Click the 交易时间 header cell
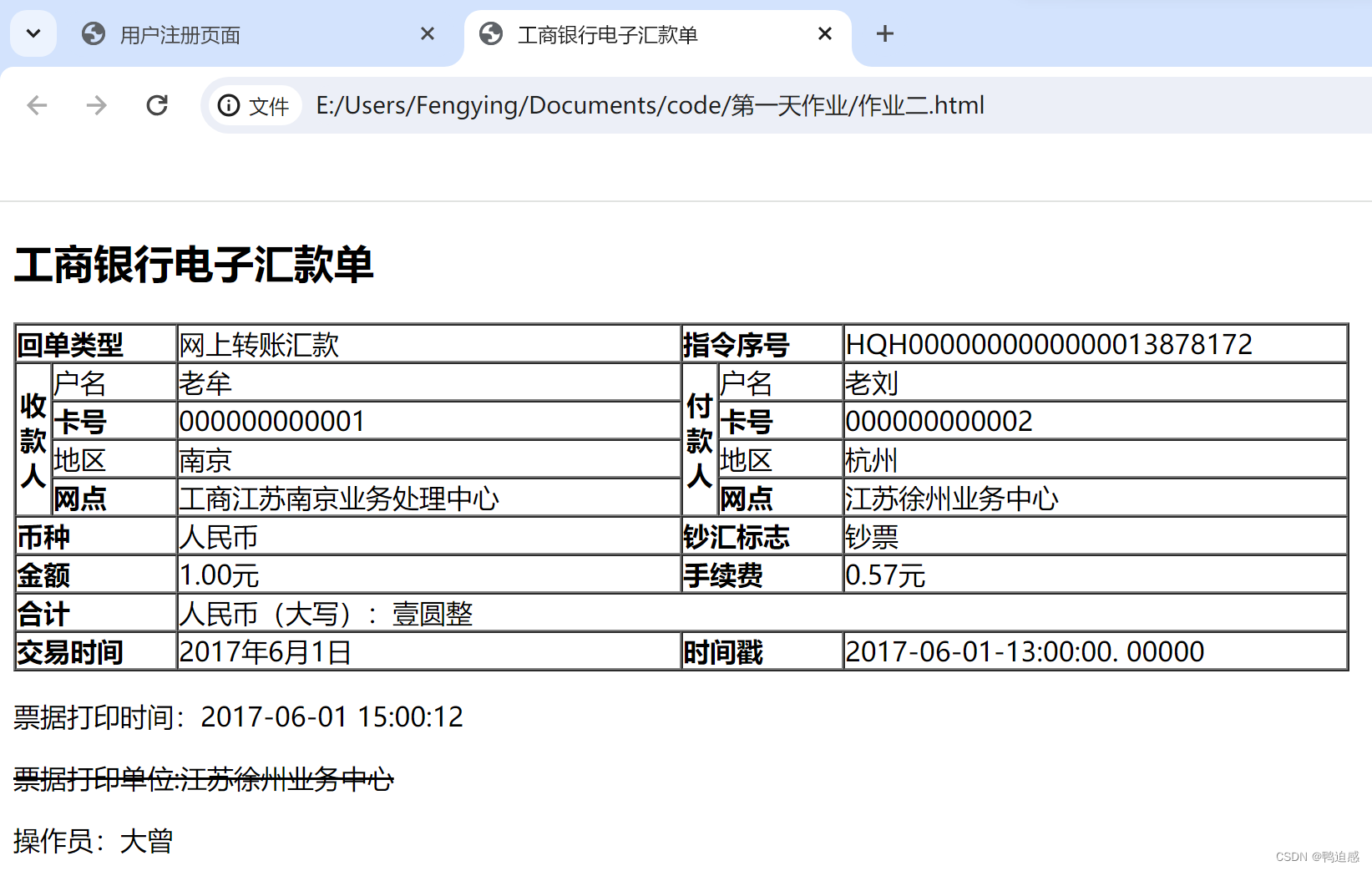Image resolution: width=1372 pixels, height=871 pixels. click(96, 651)
